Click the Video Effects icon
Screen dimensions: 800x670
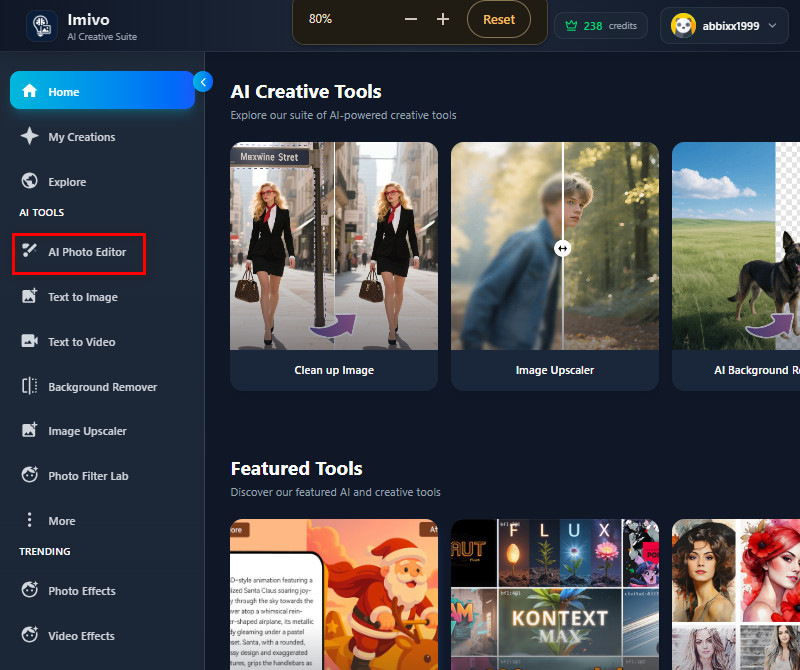click(x=30, y=634)
